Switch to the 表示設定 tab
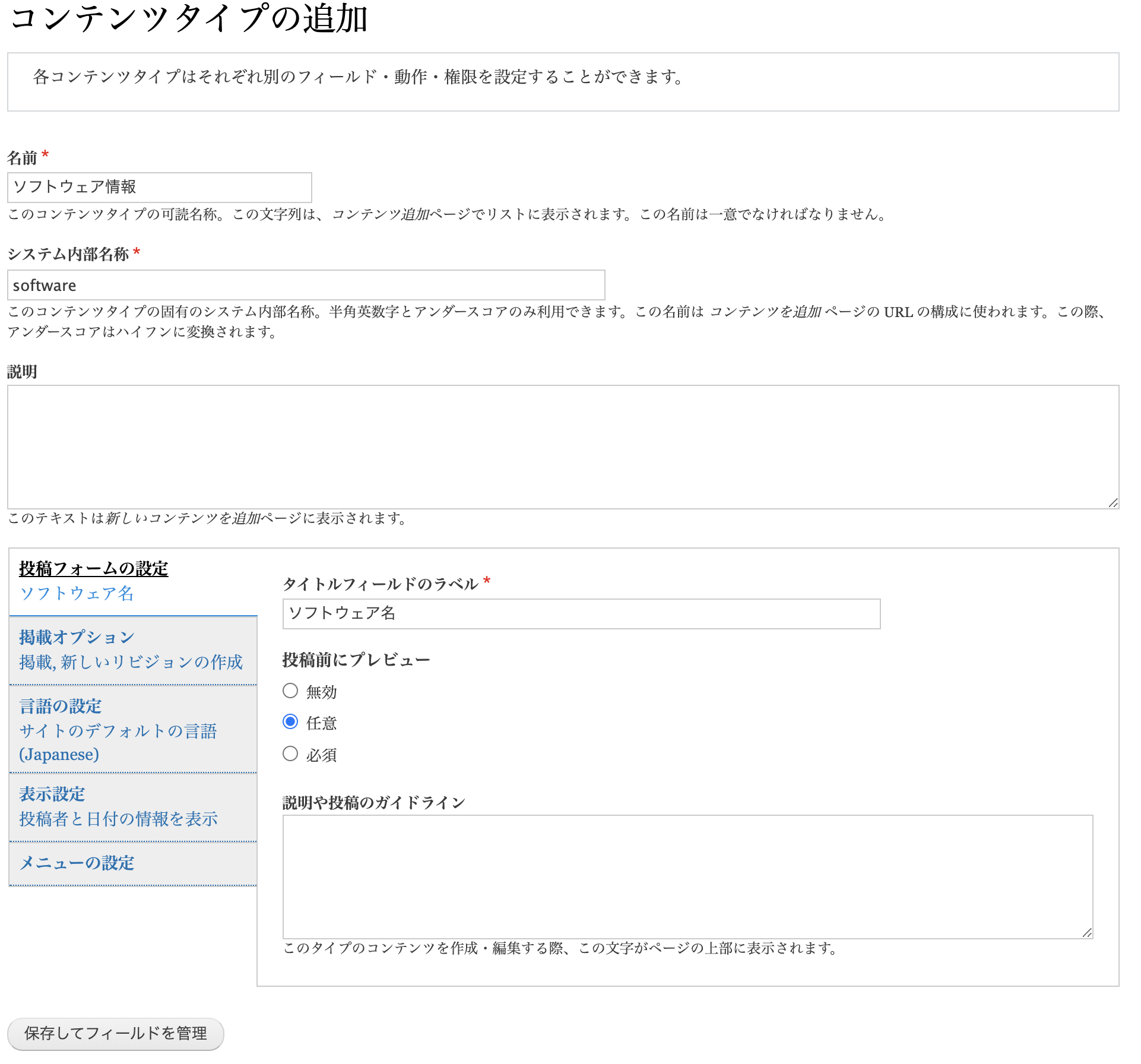Screen dimensions: 1141x1064 click(52, 794)
